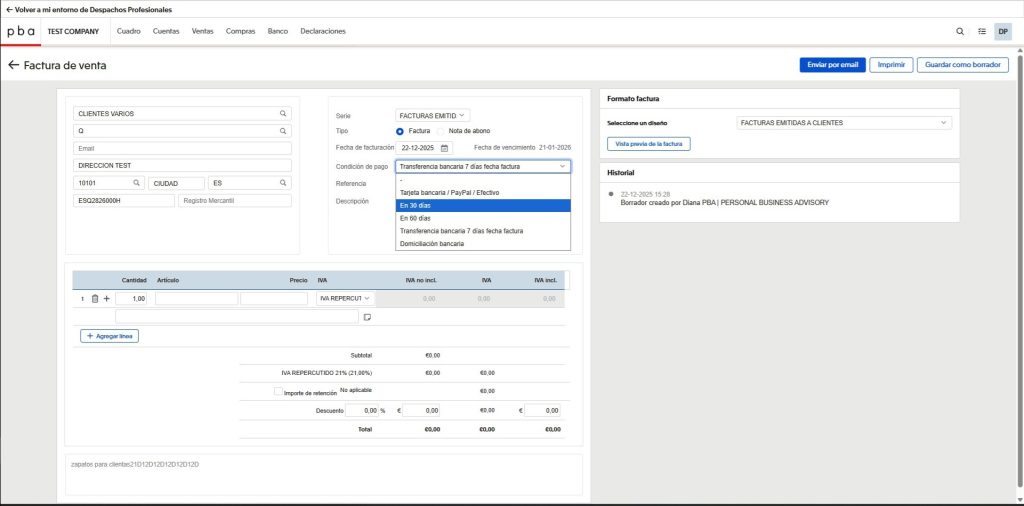The image size is (1024, 506).
Task: Open the Ventas menu
Action: 203,31
